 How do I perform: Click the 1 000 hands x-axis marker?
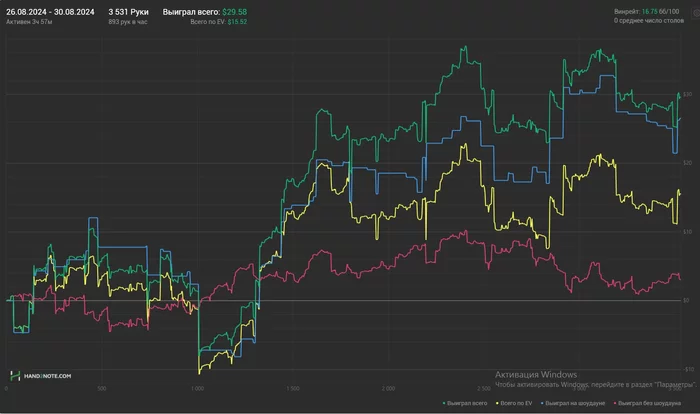197,387
